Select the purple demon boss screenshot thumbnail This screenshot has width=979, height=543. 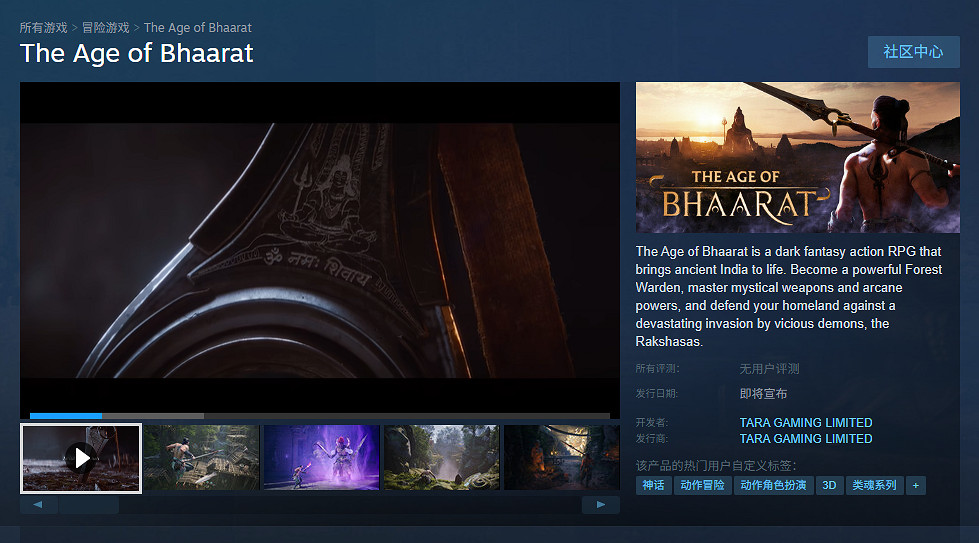[x=322, y=457]
